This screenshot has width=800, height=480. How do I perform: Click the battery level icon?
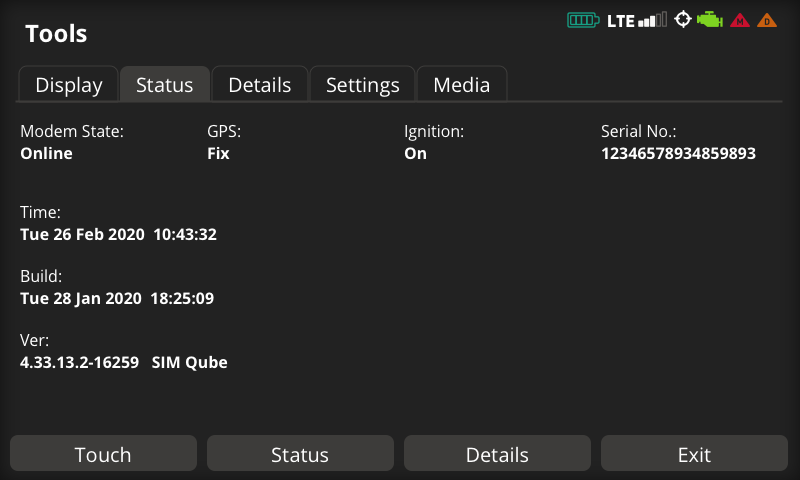coord(584,20)
